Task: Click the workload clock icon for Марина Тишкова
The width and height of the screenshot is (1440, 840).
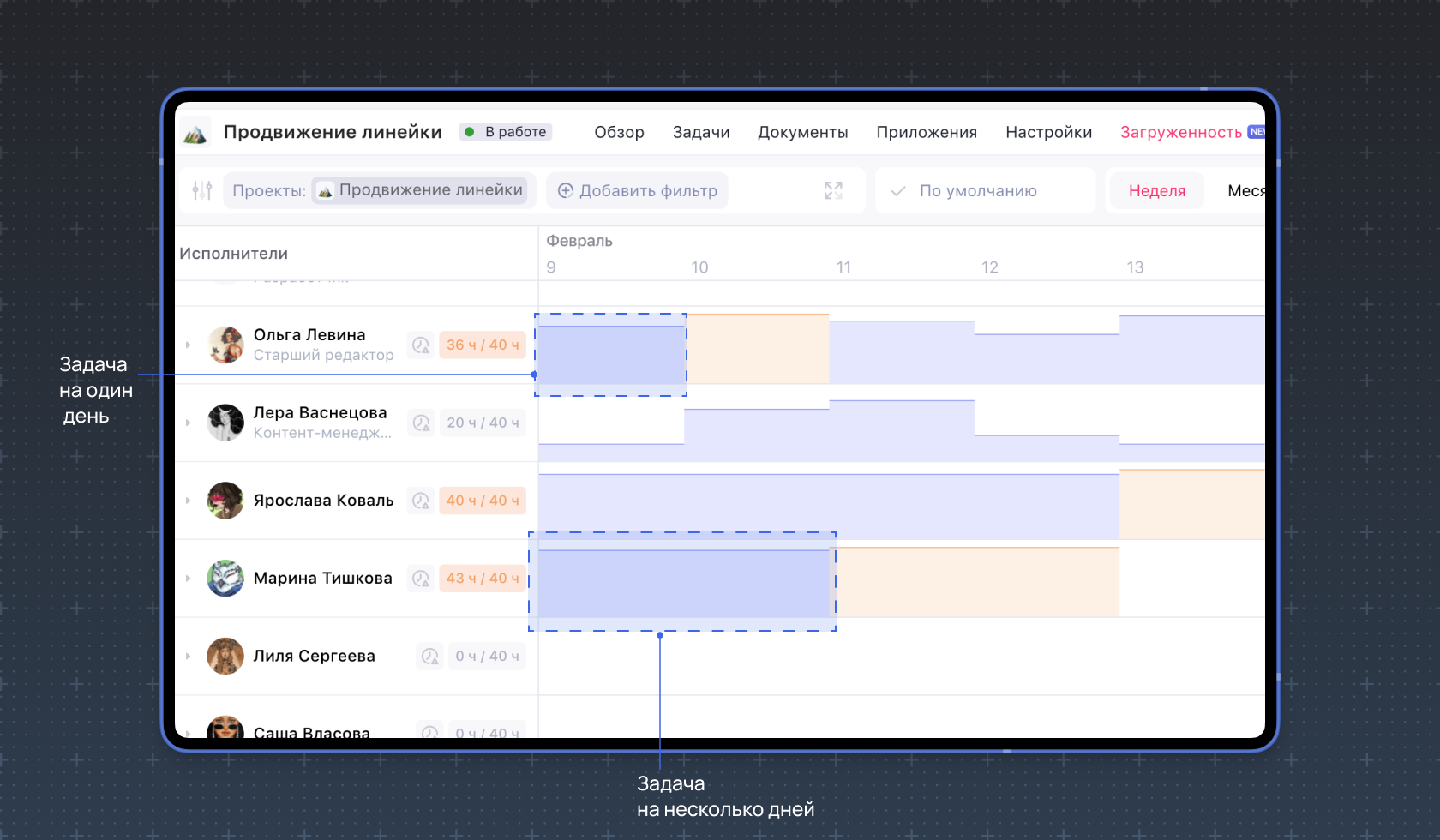Action: (421, 579)
